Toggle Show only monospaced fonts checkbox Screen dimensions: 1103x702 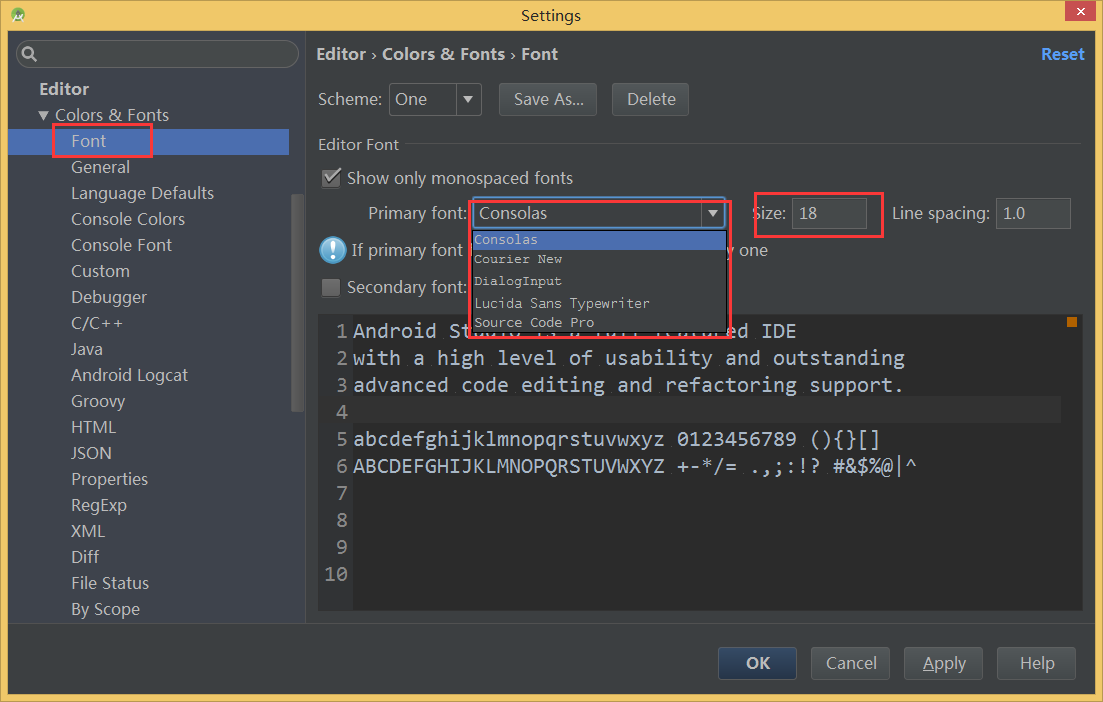pyautogui.click(x=331, y=178)
